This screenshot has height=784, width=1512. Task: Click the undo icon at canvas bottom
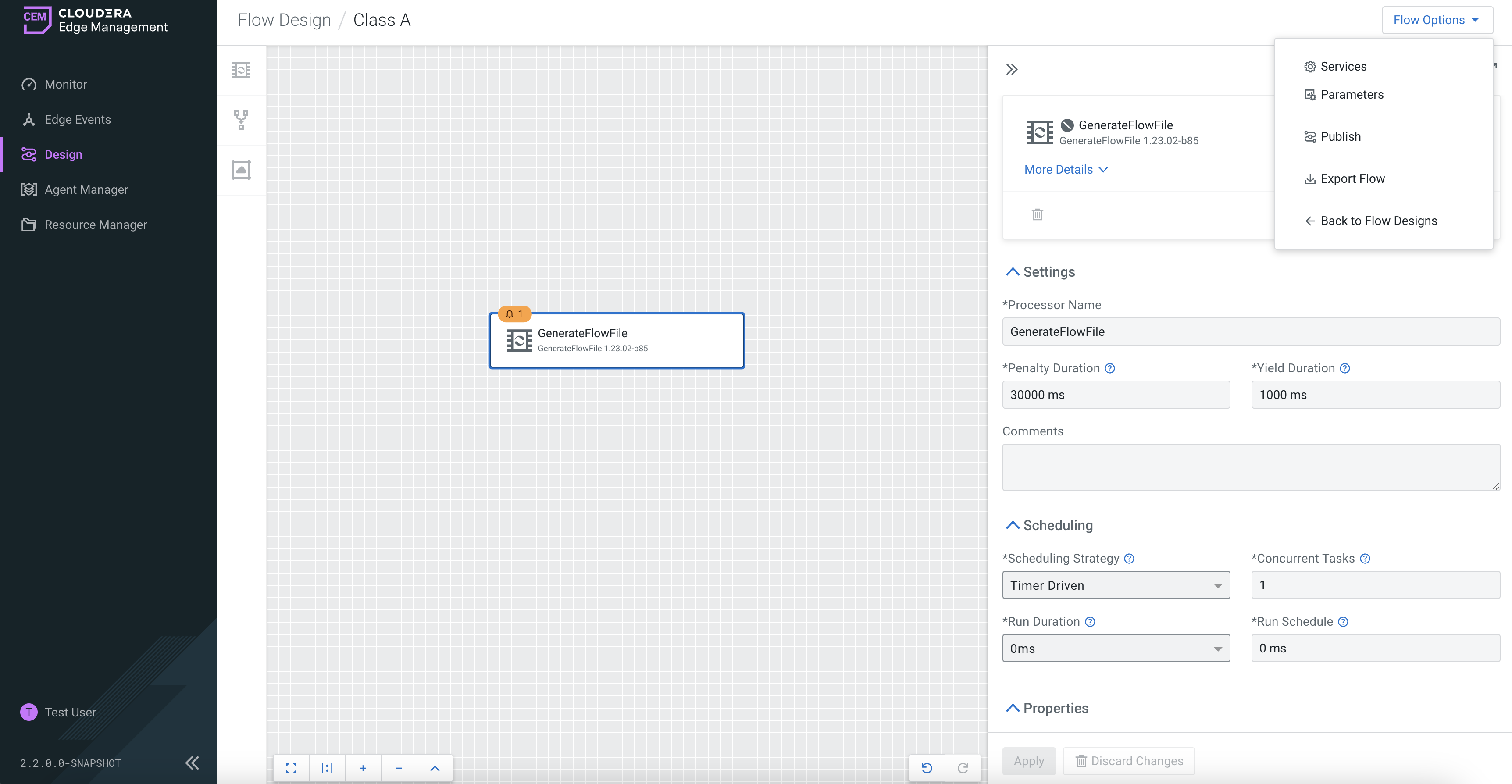[927, 768]
